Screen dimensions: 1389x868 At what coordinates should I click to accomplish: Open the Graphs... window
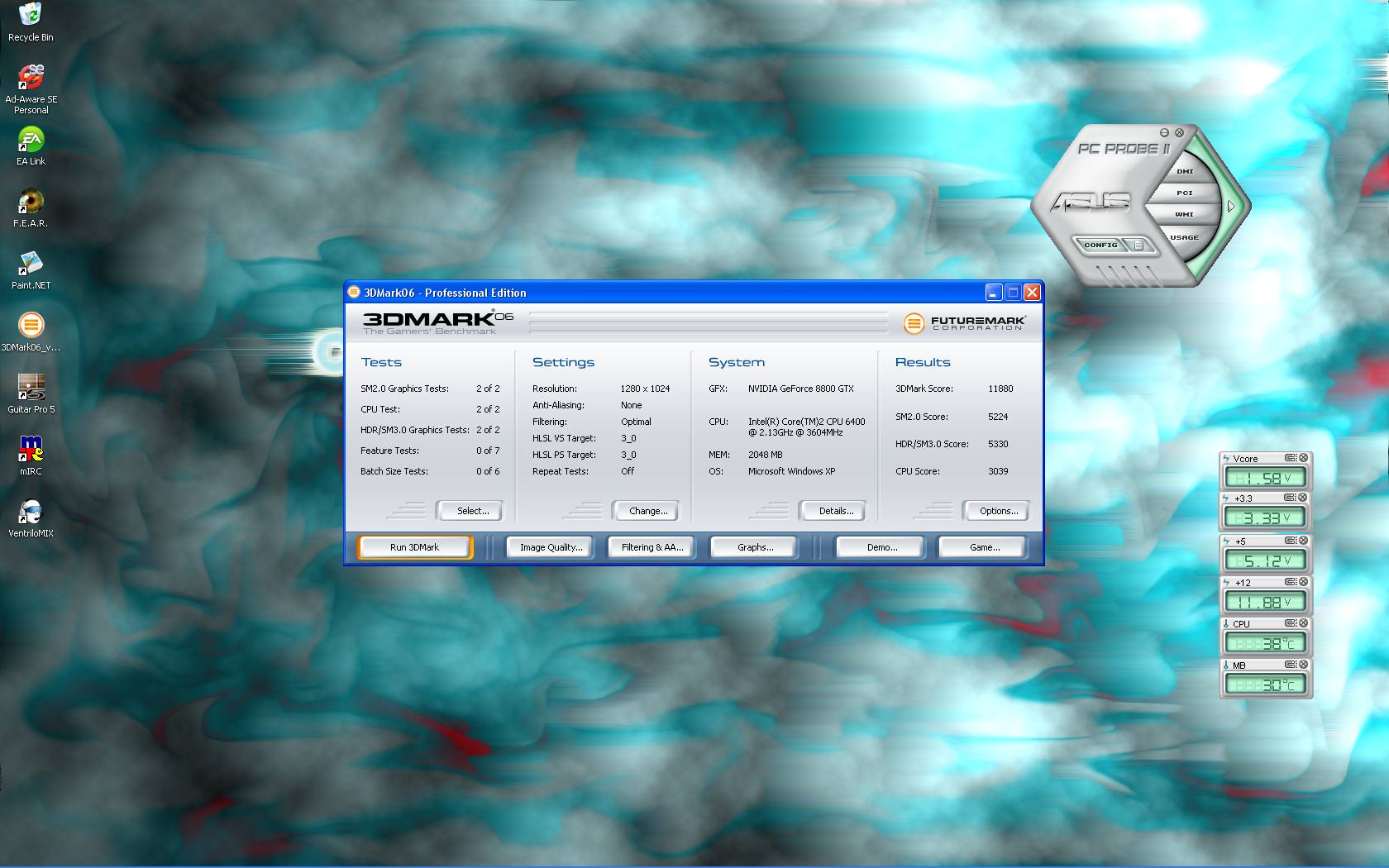coord(756,547)
